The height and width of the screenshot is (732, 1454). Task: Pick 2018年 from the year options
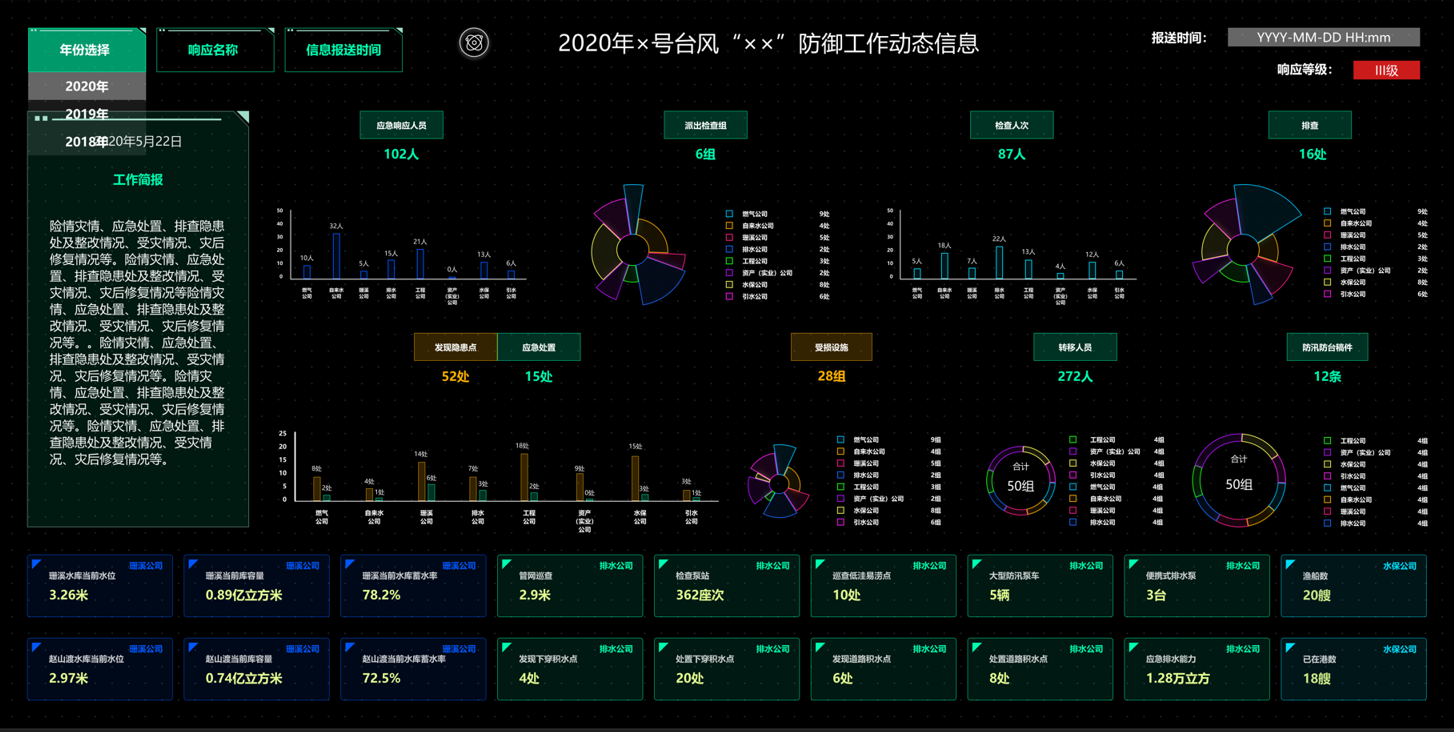click(x=87, y=142)
